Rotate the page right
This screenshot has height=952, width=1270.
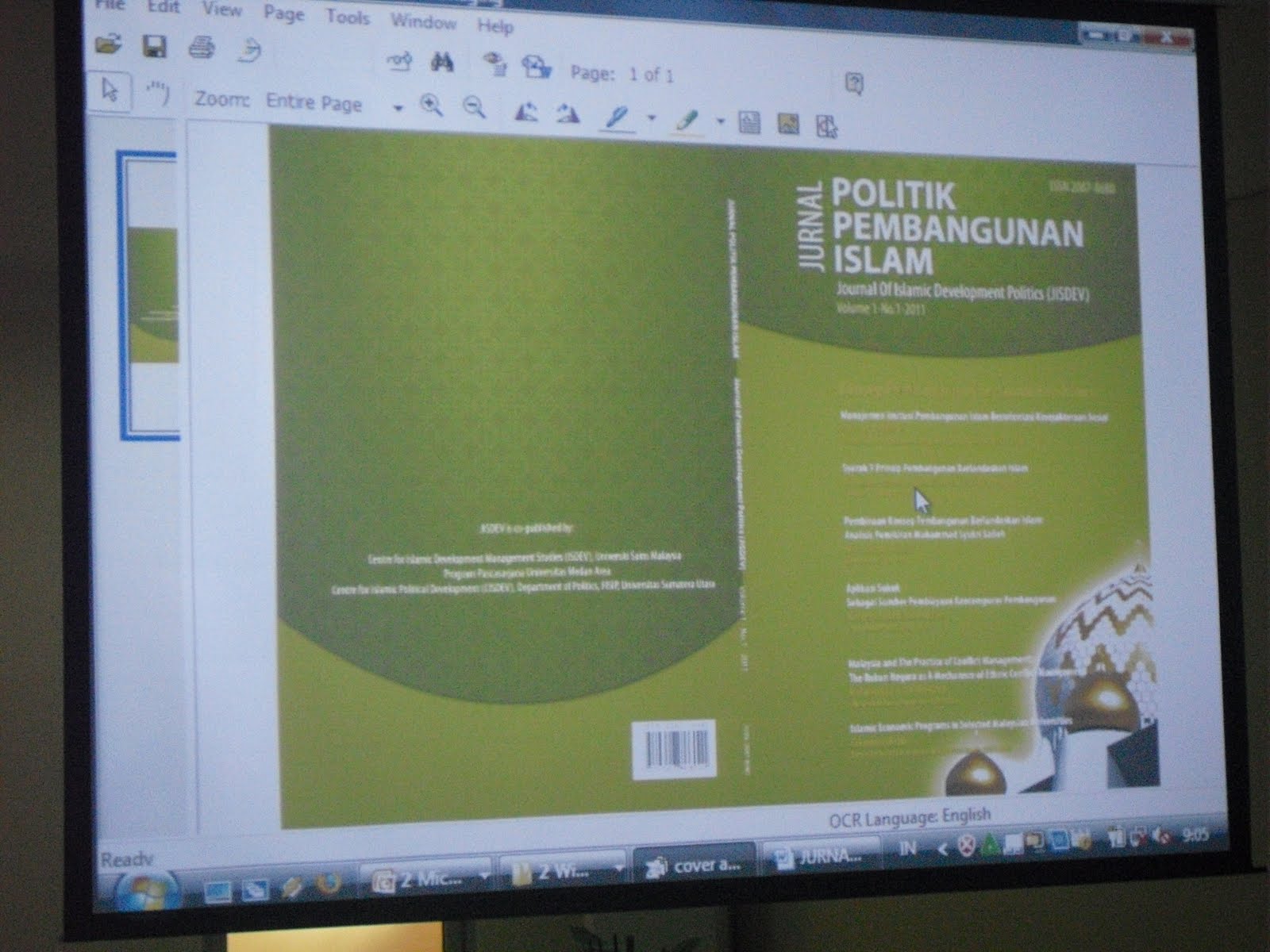tap(567, 114)
